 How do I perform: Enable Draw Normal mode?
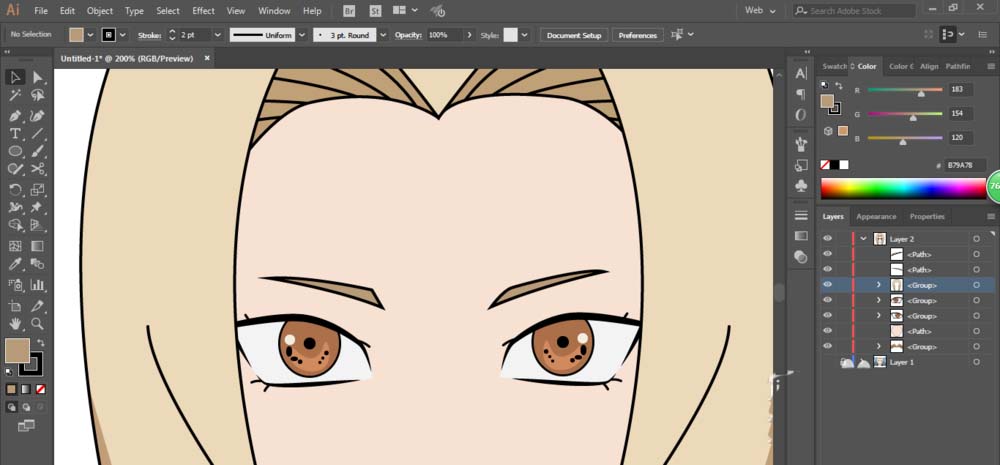[11, 407]
